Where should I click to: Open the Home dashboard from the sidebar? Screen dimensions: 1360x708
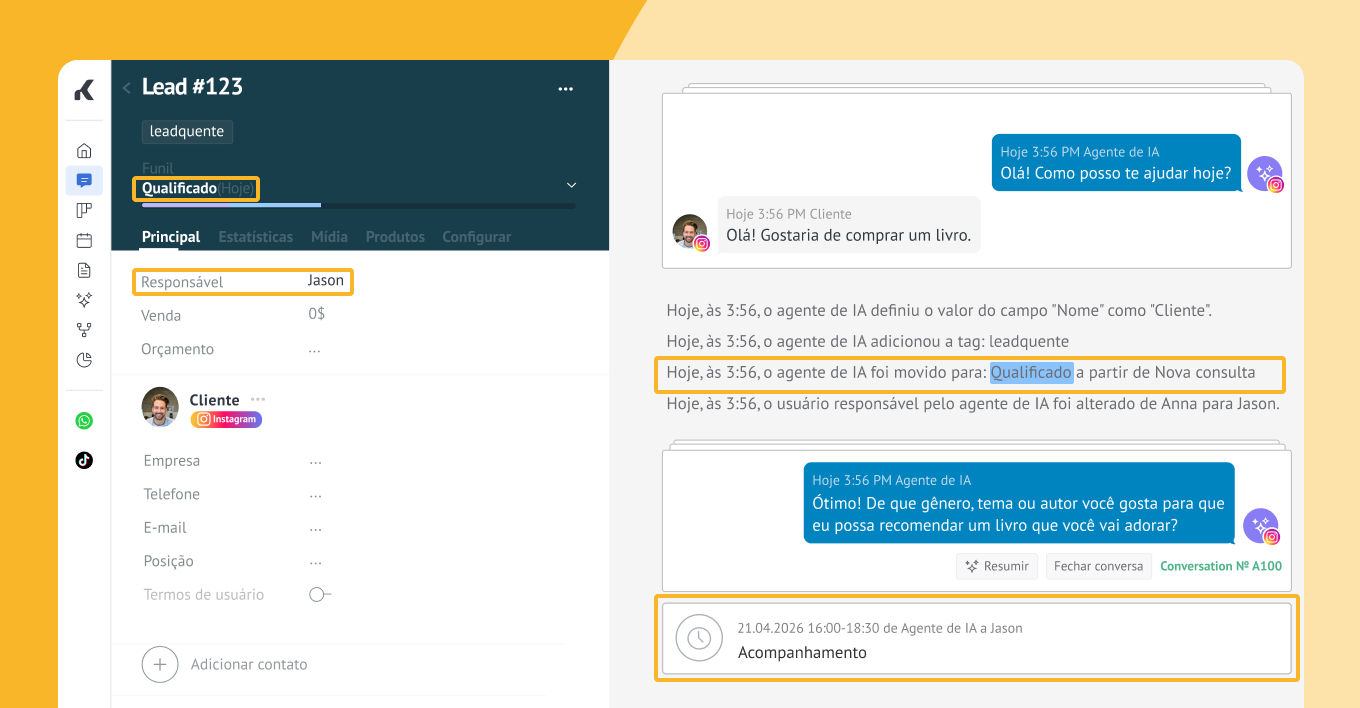pyautogui.click(x=84, y=151)
